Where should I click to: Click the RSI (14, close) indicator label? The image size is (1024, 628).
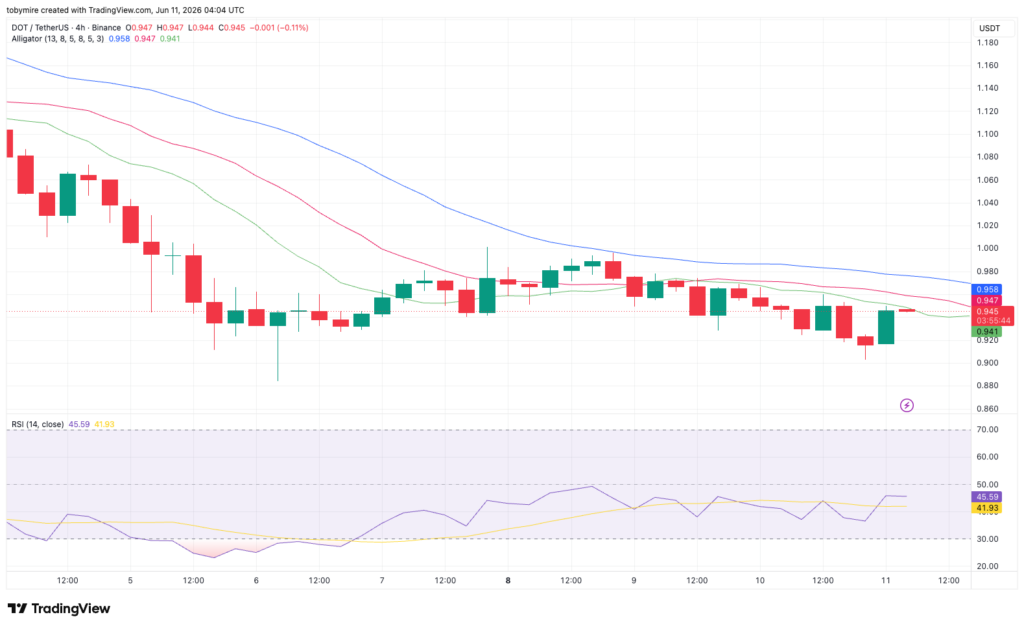[37, 424]
